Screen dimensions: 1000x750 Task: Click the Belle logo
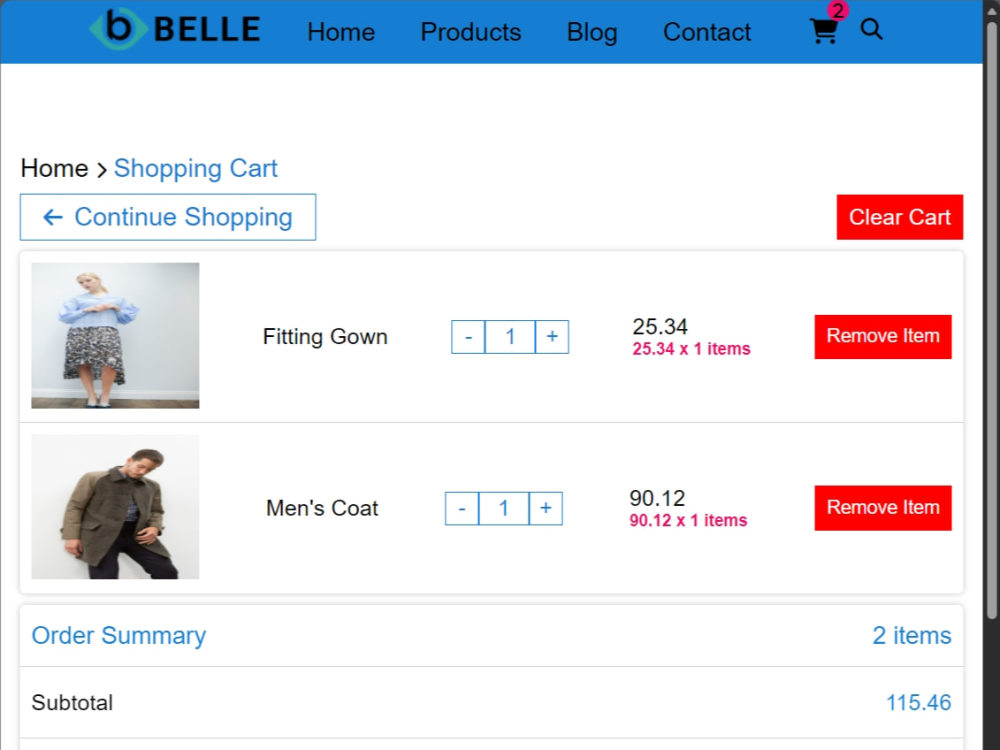(175, 29)
